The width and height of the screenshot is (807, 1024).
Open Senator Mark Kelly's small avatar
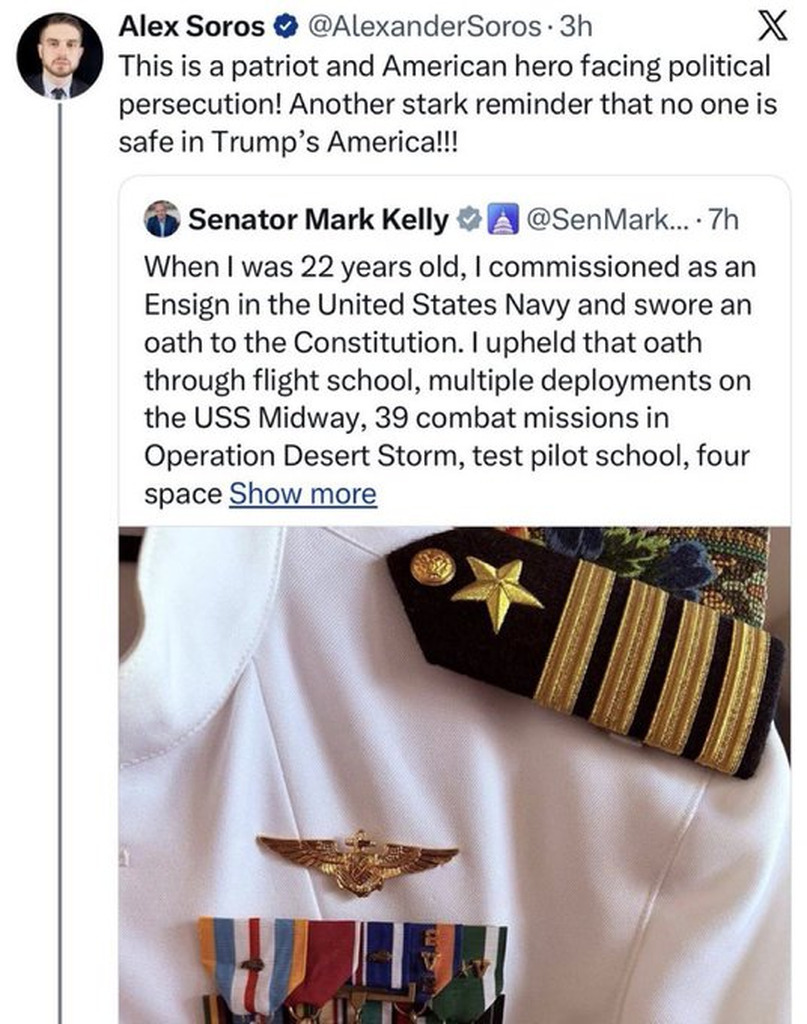coord(162,219)
